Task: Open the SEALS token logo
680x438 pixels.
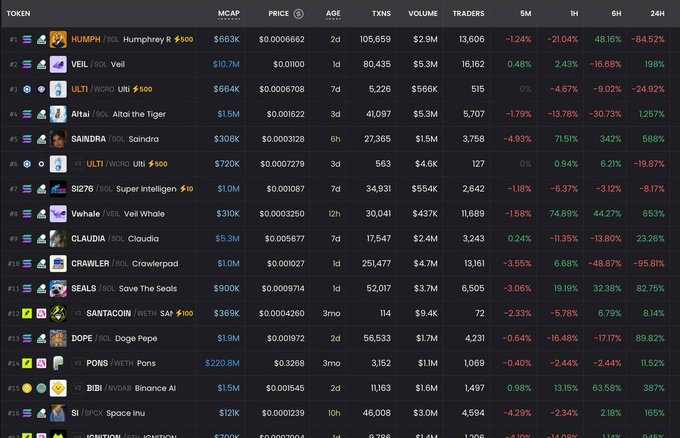Action: (58, 289)
